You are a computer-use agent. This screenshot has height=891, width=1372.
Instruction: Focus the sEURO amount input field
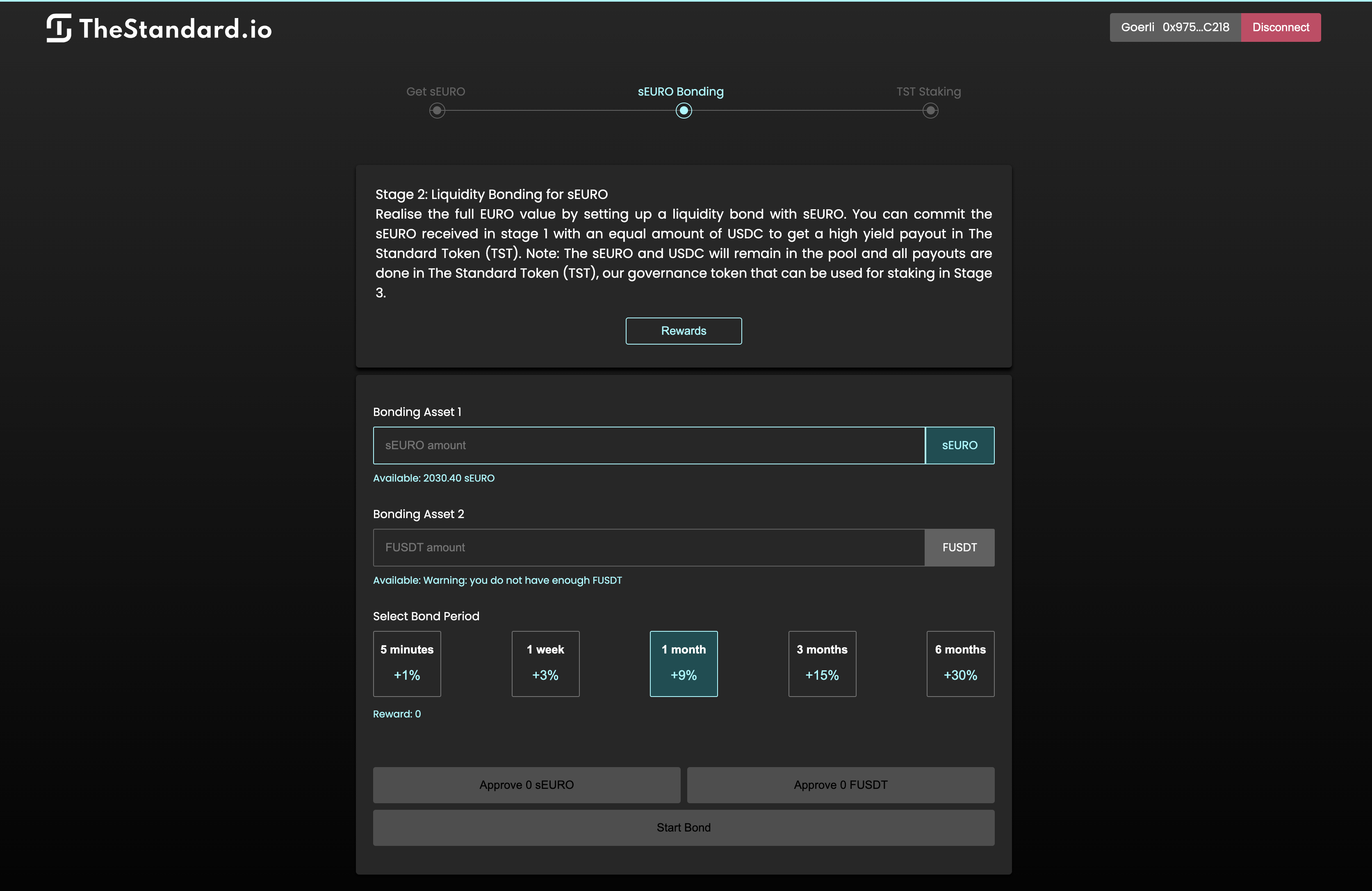click(649, 445)
